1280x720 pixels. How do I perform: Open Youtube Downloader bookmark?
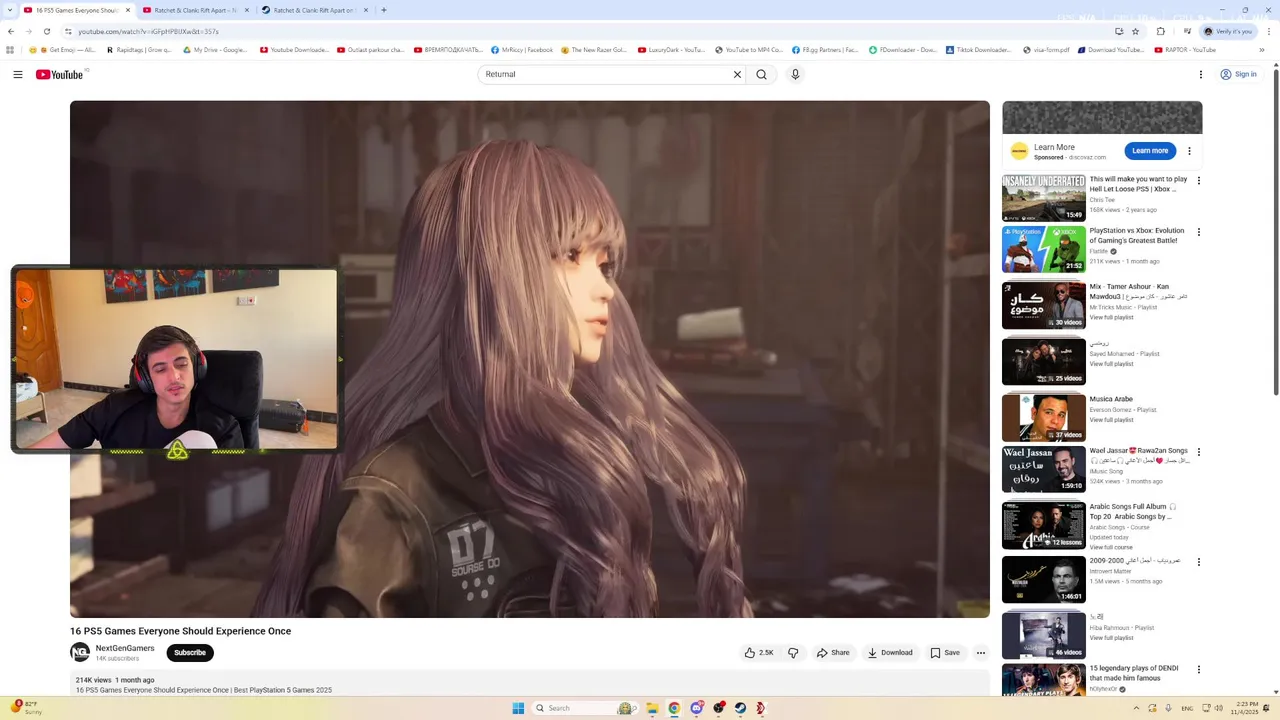click(294, 50)
